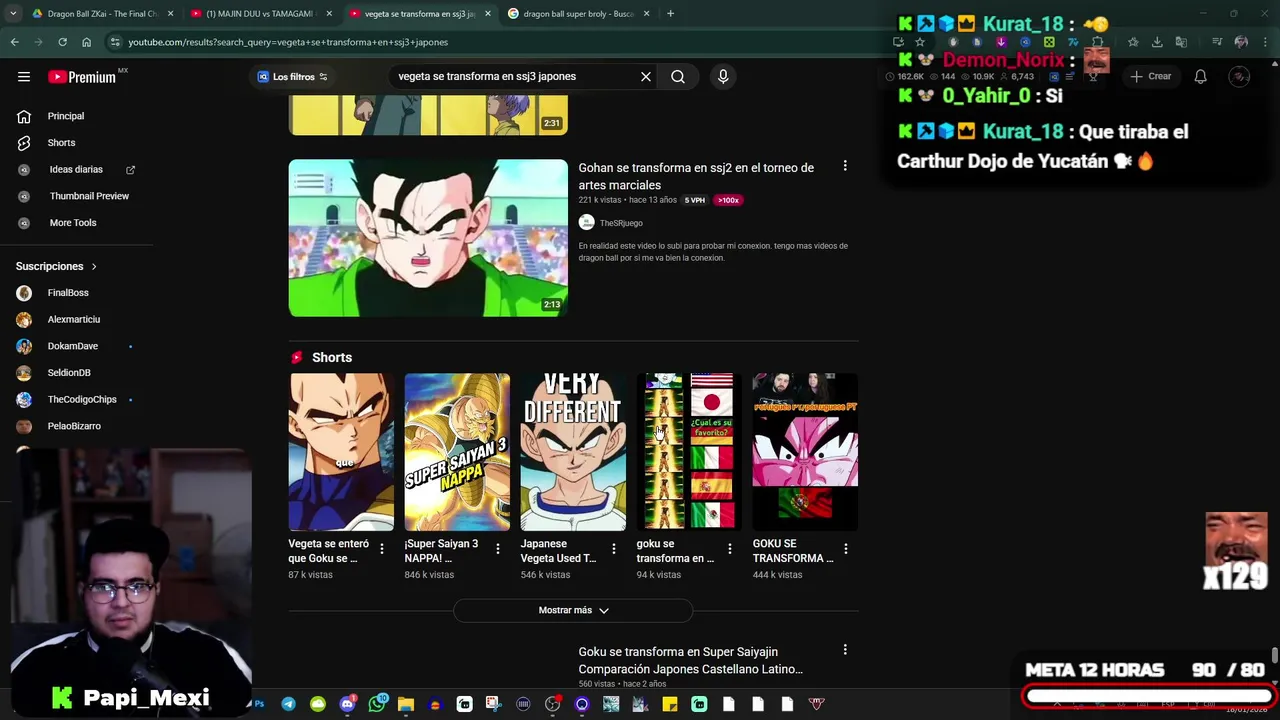Open options for '¡Super Saiyan 3 NAPPA!' short
Image resolution: width=1280 pixels, height=720 pixels.
[x=498, y=549]
